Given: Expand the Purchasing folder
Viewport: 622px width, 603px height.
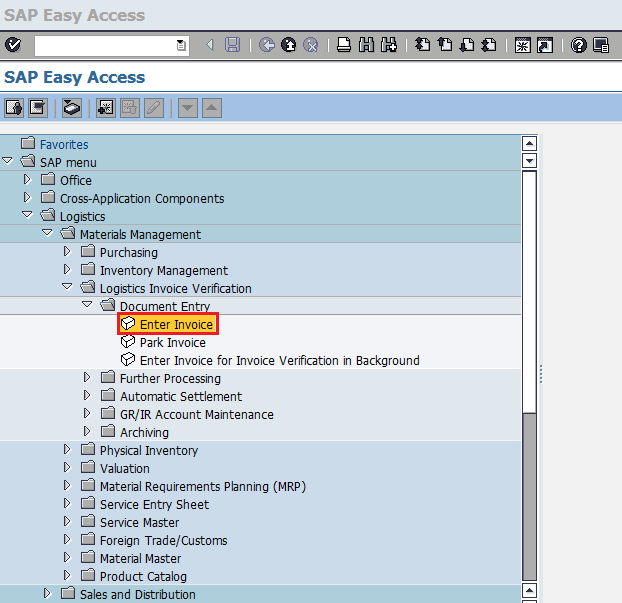Looking at the screenshot, I should [x=67, y=251].
